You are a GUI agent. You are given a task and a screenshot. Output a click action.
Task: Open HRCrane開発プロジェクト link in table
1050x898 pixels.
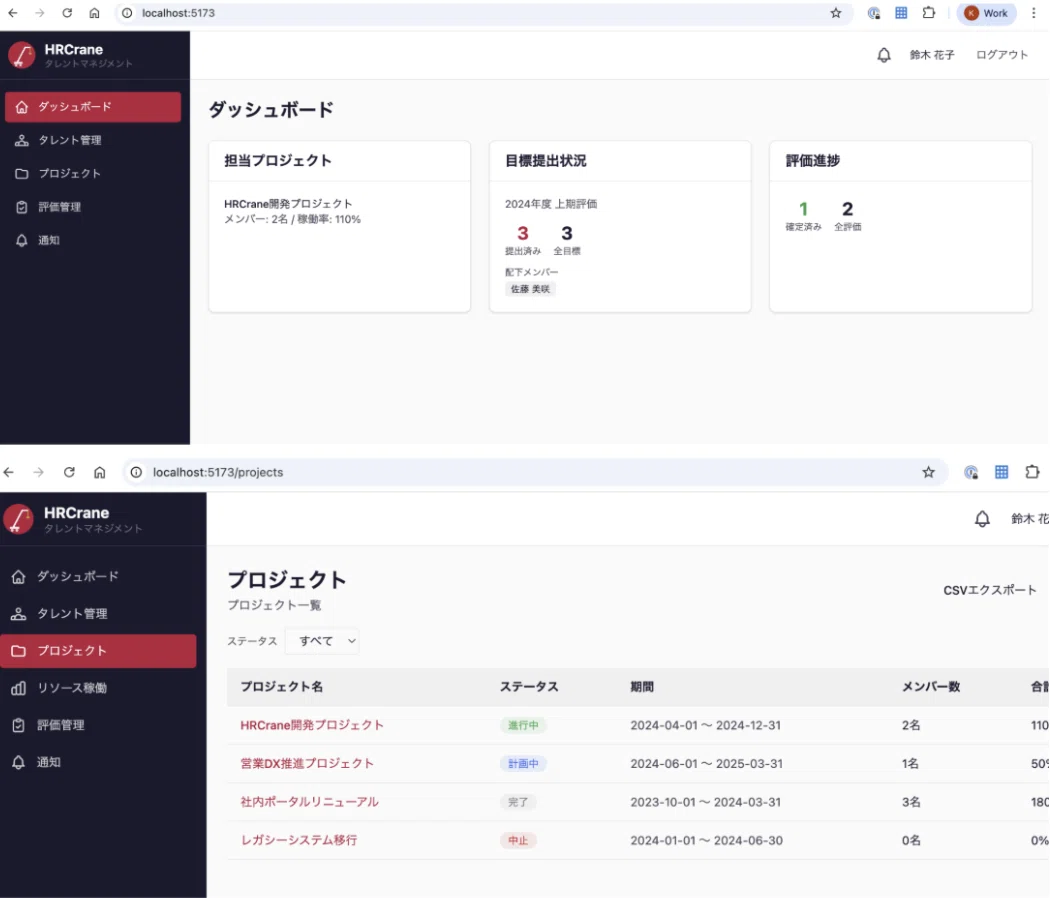click(312, 725)
